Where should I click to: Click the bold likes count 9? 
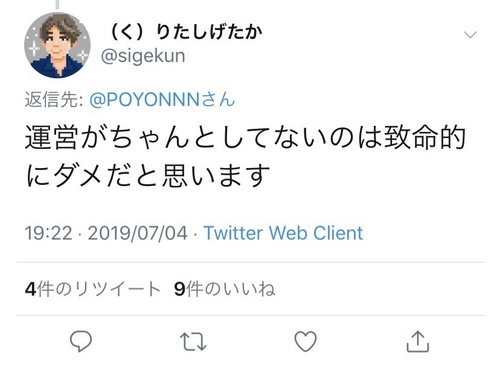click(180, 289)
